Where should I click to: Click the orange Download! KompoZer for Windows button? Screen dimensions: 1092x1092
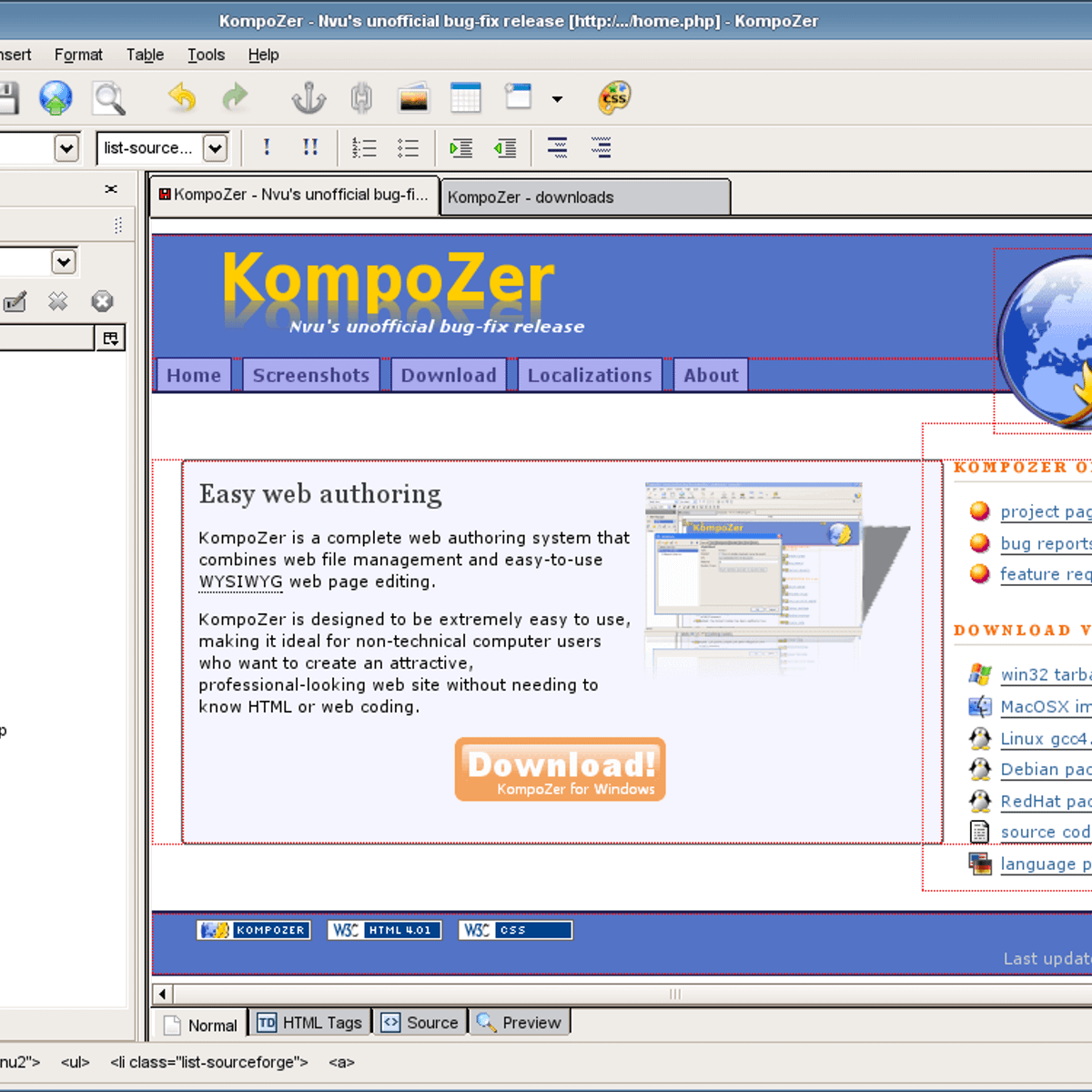tap(561, 770)
